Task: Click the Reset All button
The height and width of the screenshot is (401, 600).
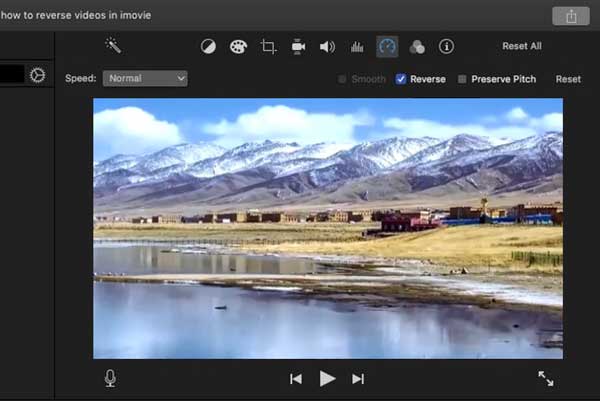Action: point(522,46)
